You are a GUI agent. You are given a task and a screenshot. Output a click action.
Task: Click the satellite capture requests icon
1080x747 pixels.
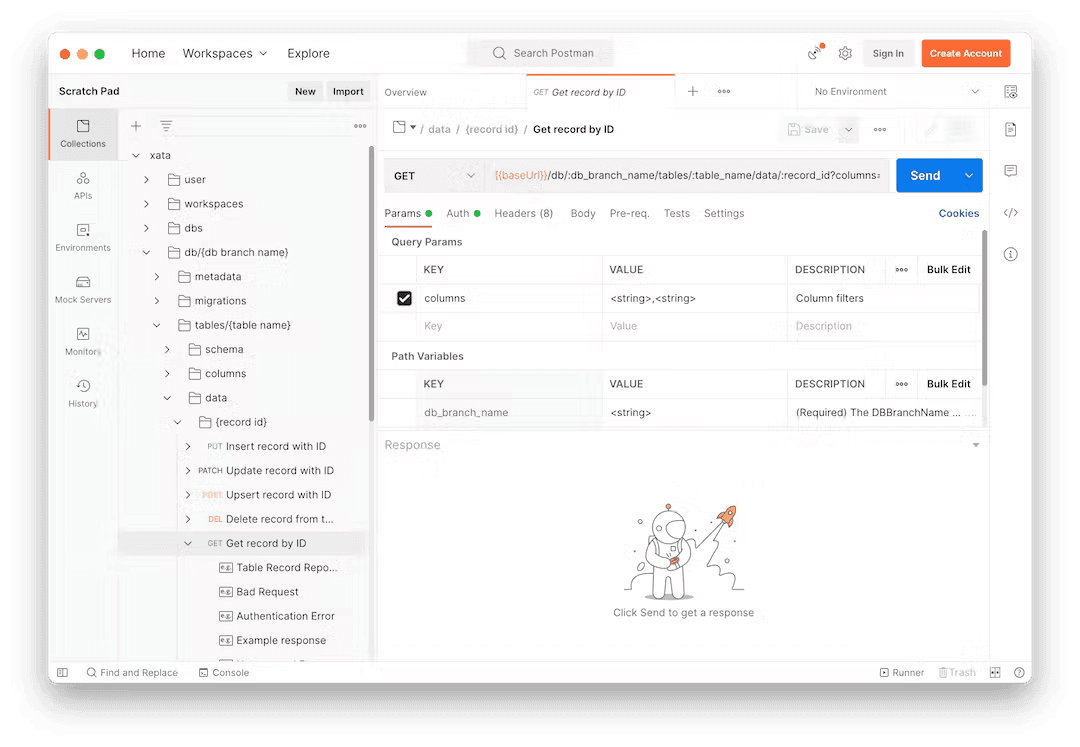click(816, 52)
